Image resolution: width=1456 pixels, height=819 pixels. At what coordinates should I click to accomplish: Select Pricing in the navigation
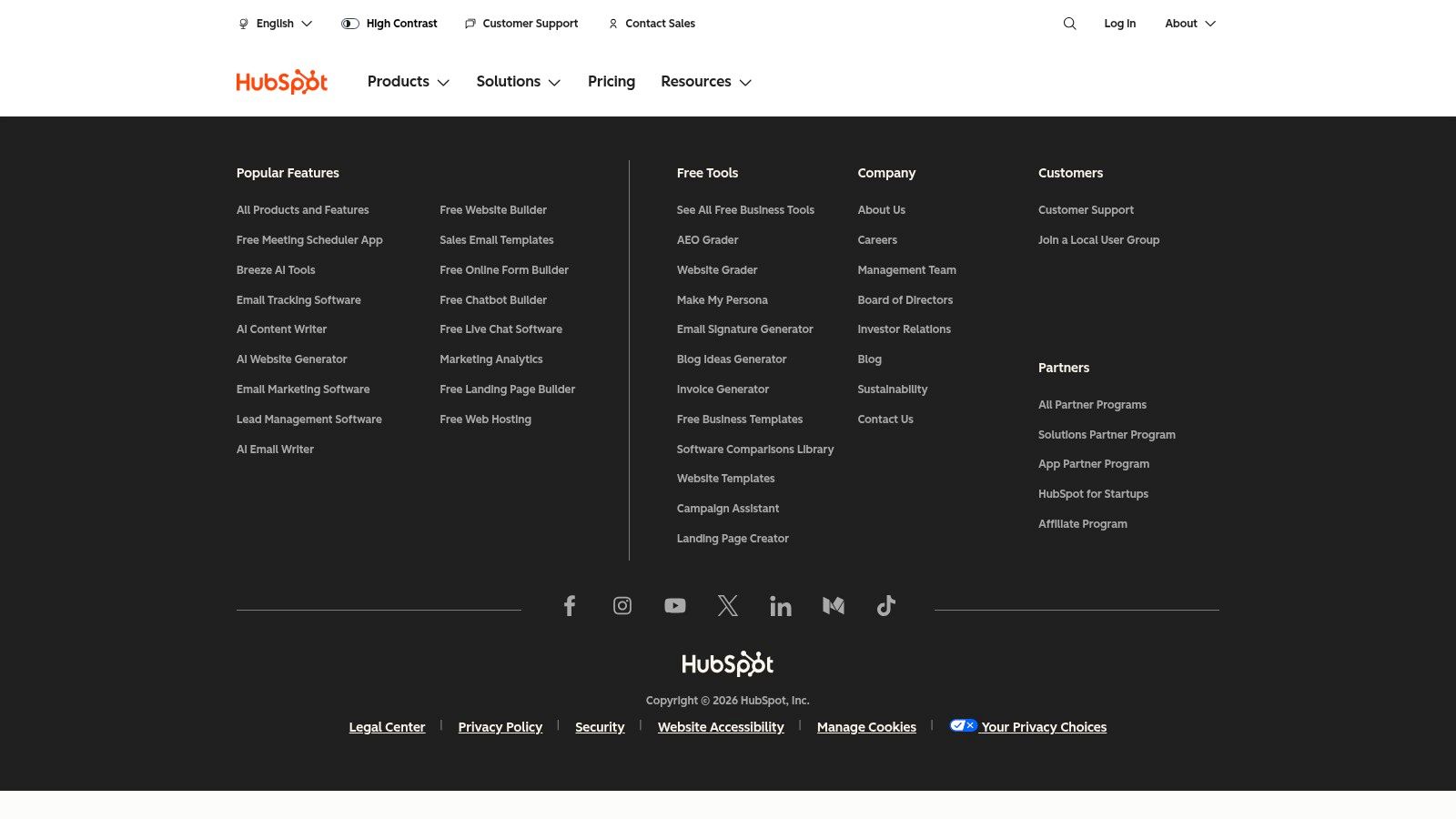point(611,81)
